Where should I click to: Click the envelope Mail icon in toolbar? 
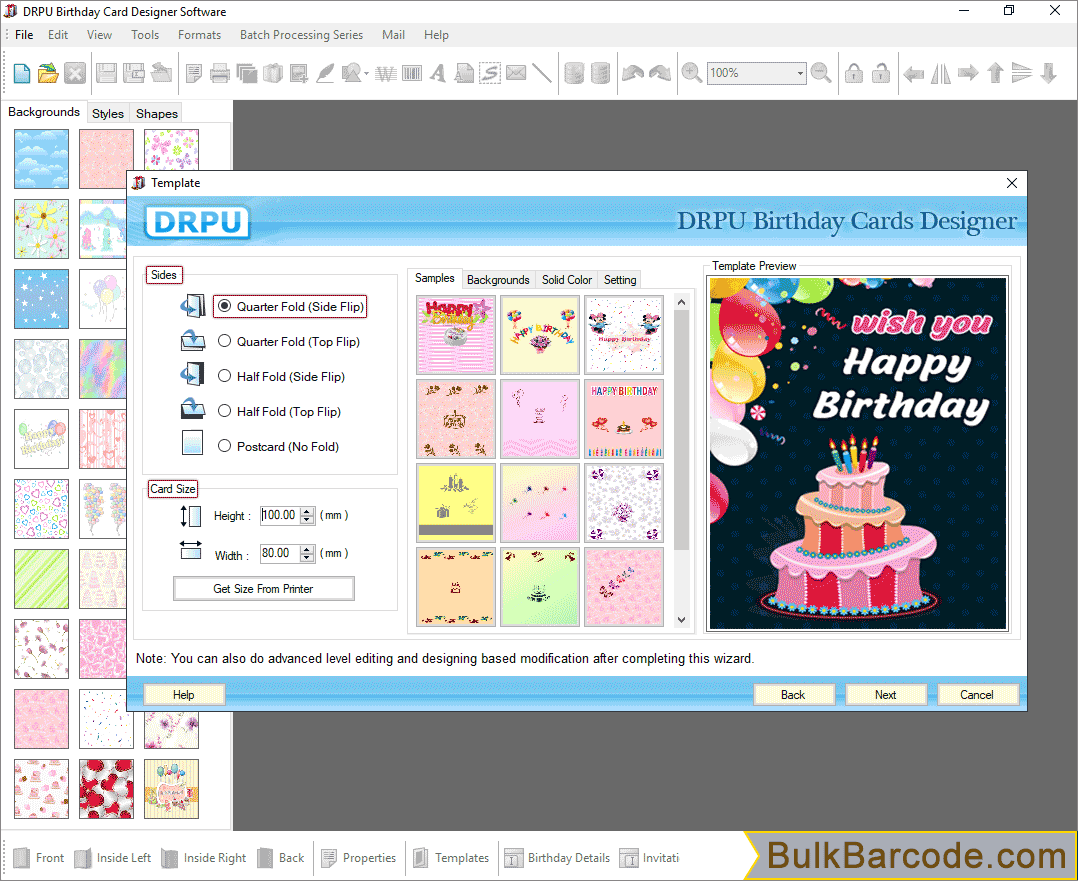click(x=516, y=73)
